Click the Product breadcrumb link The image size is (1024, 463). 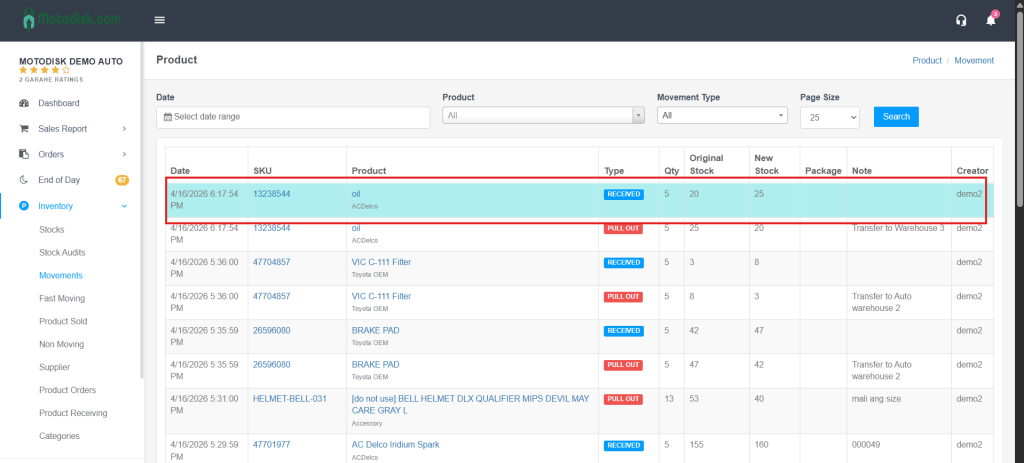(x=926, y=60)
